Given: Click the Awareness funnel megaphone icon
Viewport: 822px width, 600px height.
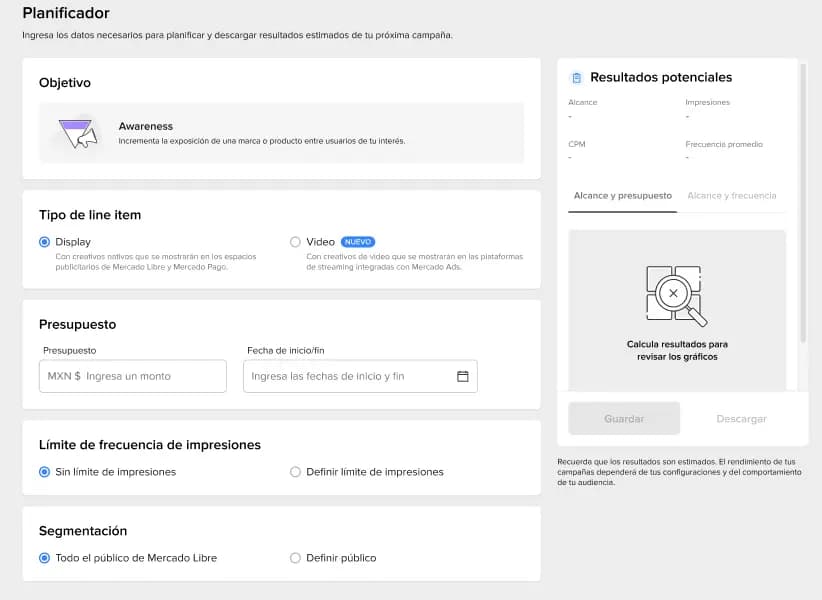Looking at the screenshot, I should (78, 134).
